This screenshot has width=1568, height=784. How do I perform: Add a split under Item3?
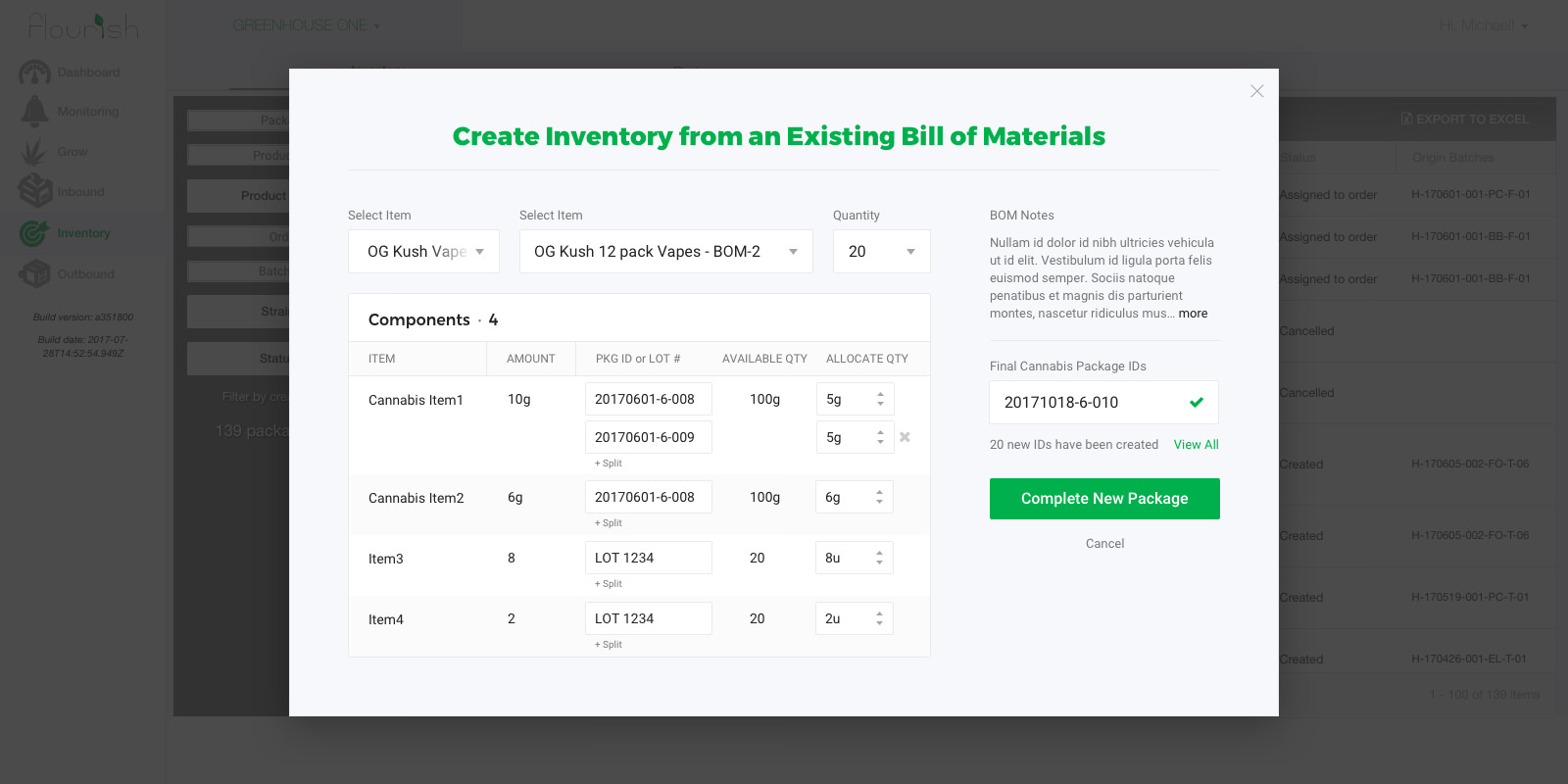(609, 584)
